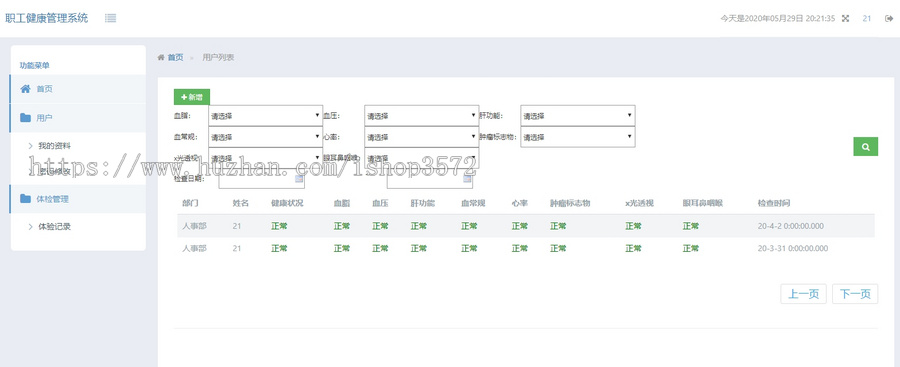This screenshot has width=900, height=367.
Task: Click the second date input field
Action: coord(430,179)
